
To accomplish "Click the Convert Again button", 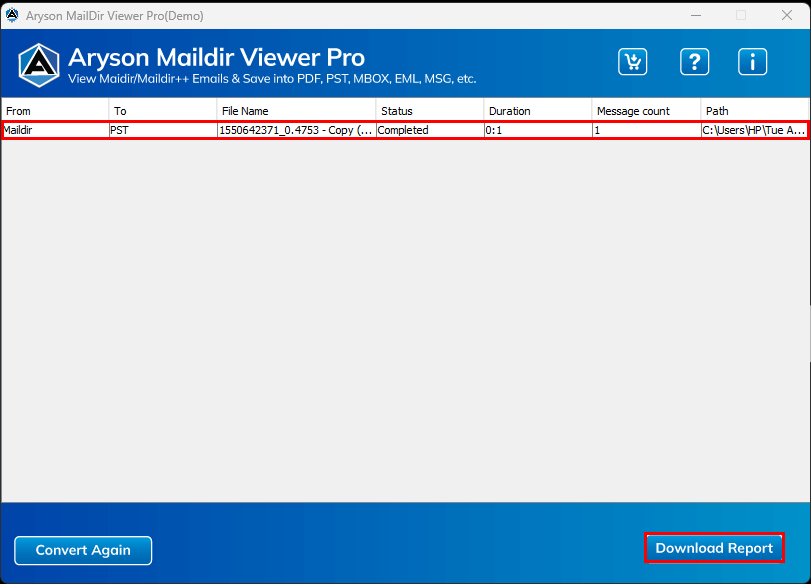I will [x=83, y=550].
